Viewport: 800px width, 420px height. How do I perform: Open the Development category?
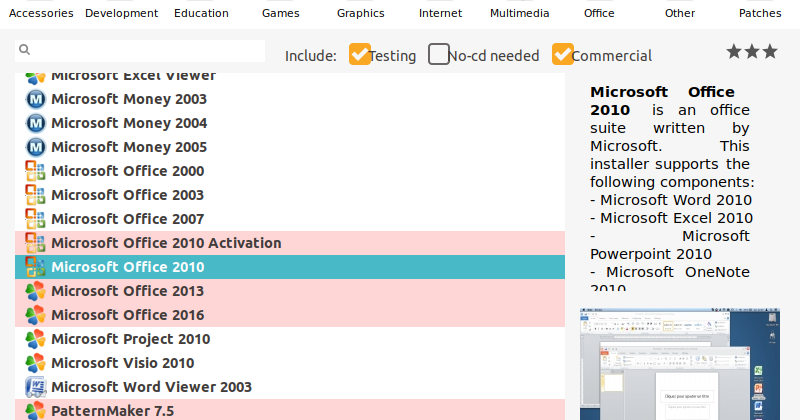[121, 13]
